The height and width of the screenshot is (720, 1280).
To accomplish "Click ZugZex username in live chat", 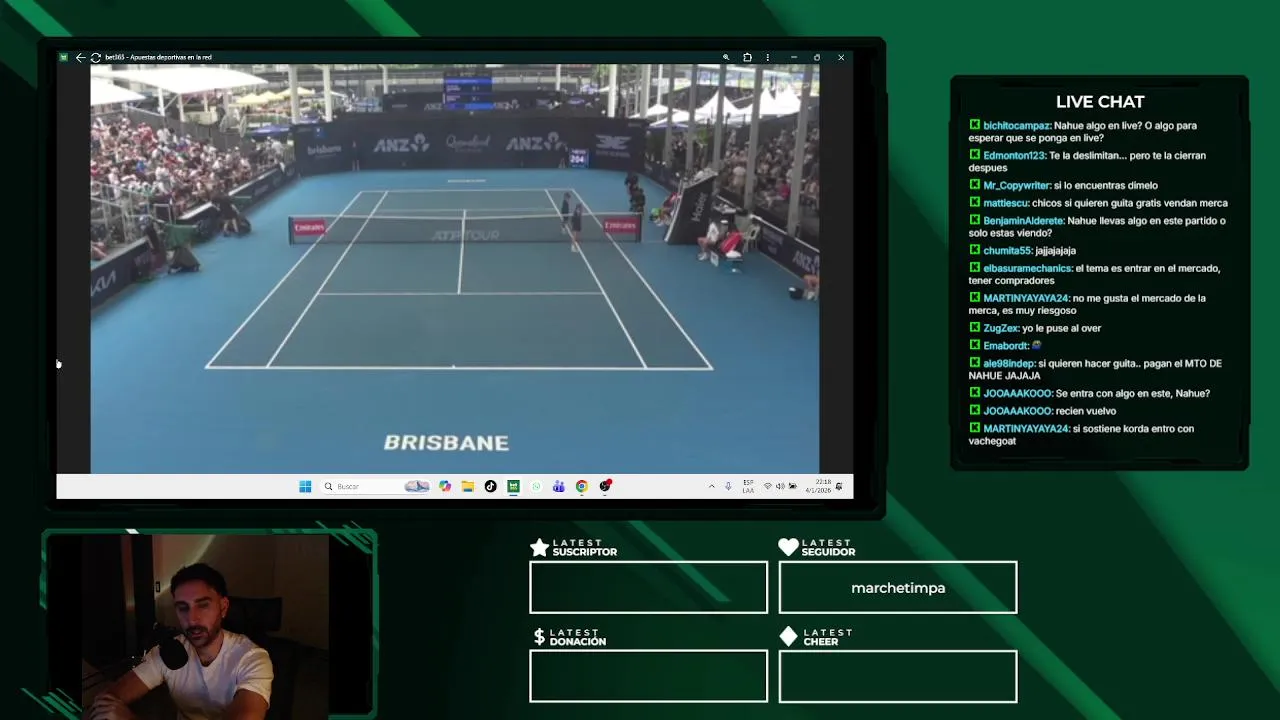I will [x=1001, y=328].
